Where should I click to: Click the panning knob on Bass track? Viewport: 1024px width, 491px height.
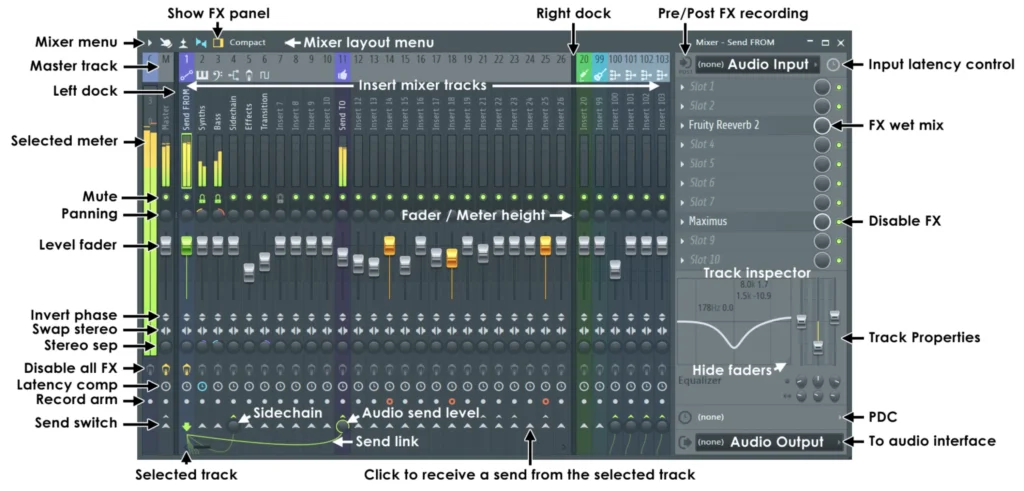tap(217, 214)
